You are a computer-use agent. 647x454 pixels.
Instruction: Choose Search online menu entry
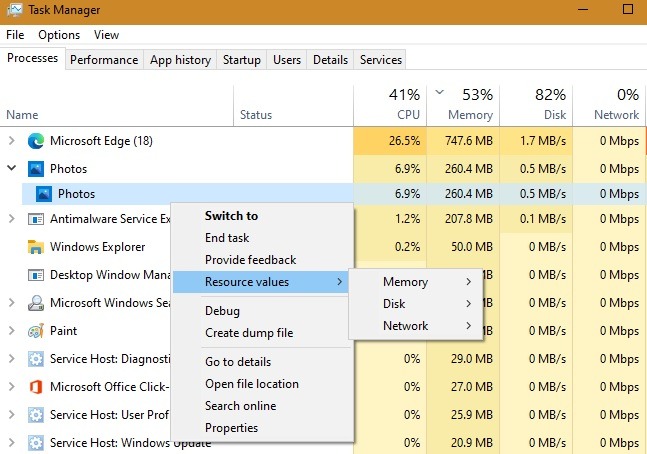coord(262,406)
